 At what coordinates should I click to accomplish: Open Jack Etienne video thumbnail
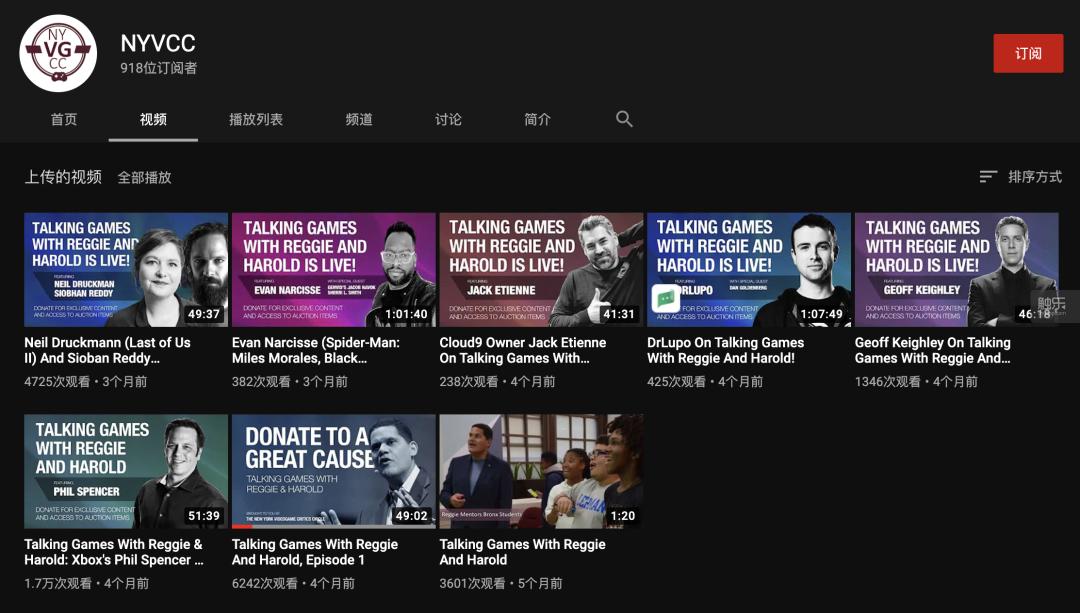pos(541,269)
